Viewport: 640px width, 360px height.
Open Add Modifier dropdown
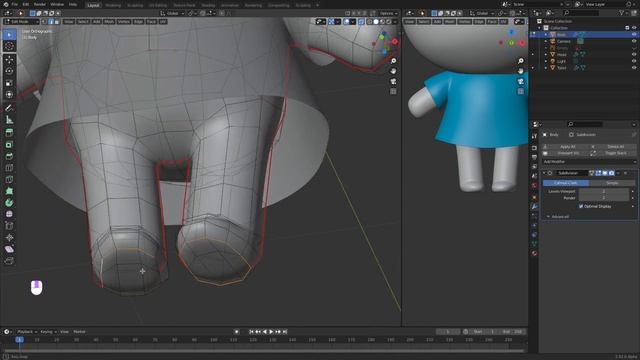589,162
